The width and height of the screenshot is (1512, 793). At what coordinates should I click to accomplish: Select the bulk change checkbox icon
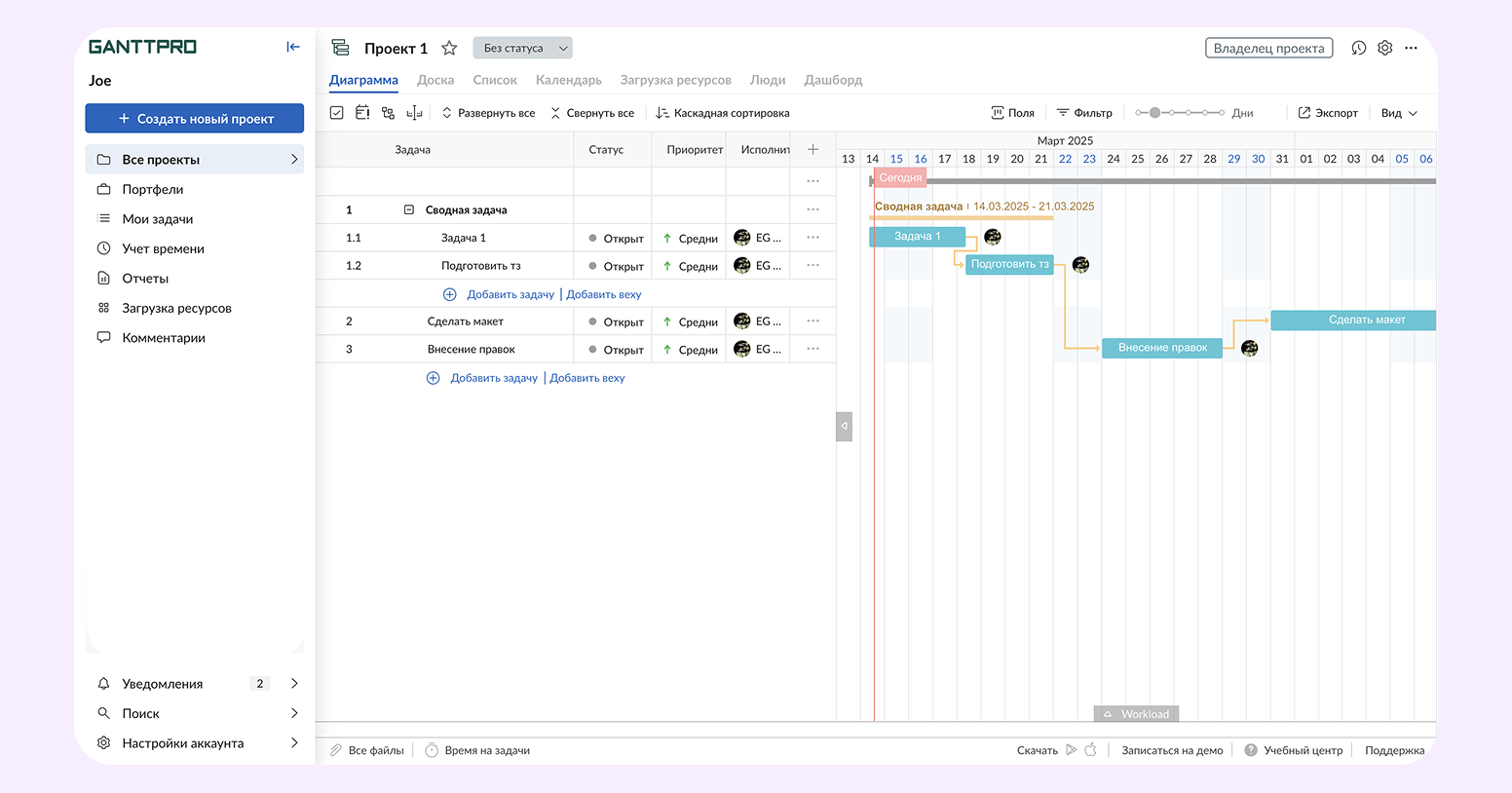point(336,112)
